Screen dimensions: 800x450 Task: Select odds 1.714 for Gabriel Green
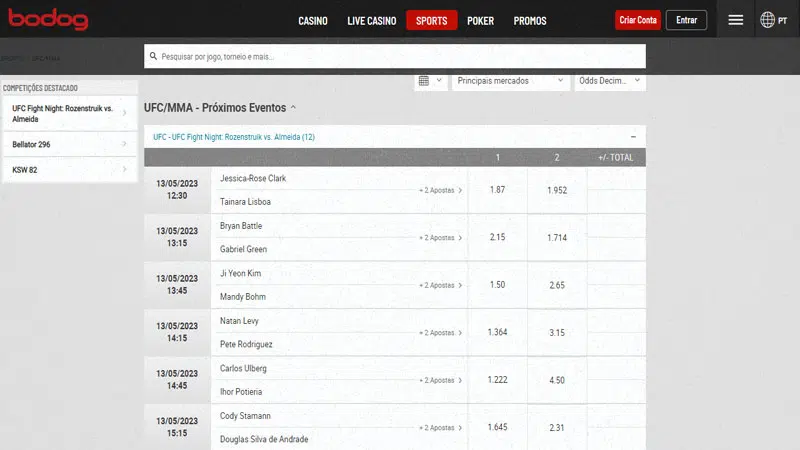(x=557, y=238)
